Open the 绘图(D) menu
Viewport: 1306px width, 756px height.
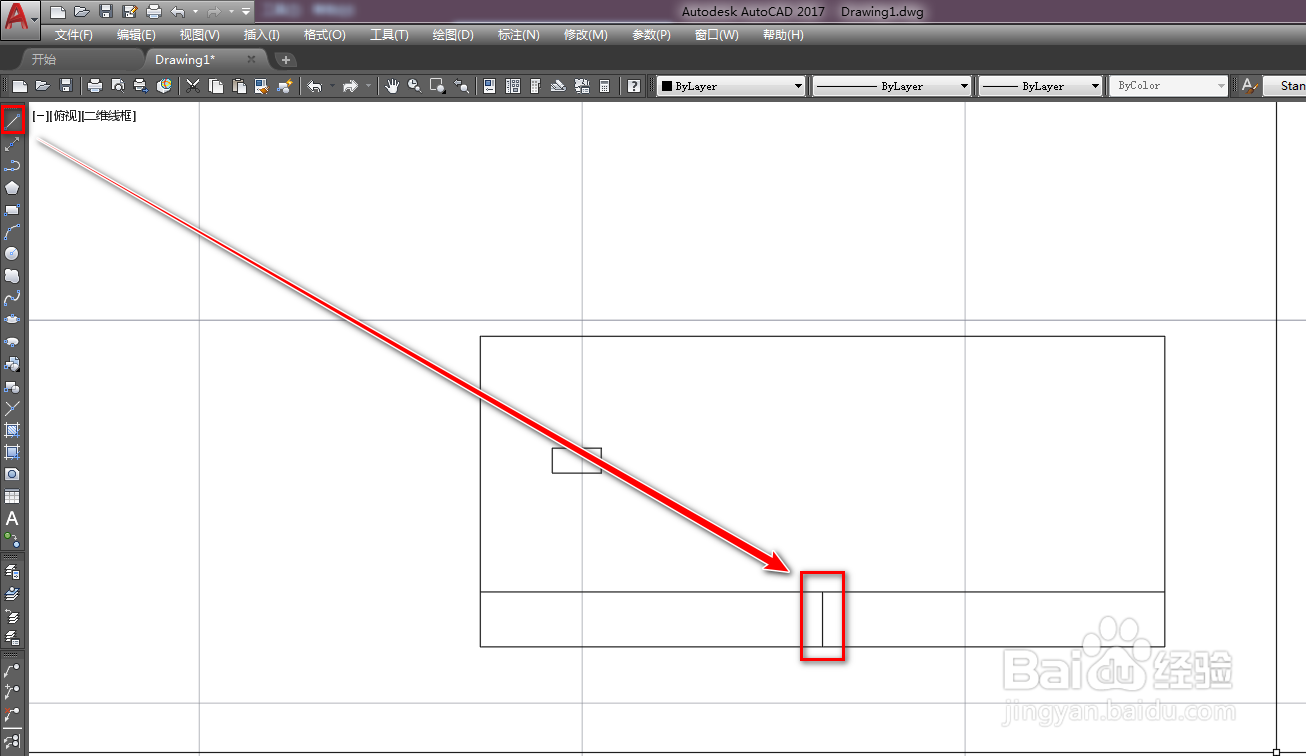453,35
